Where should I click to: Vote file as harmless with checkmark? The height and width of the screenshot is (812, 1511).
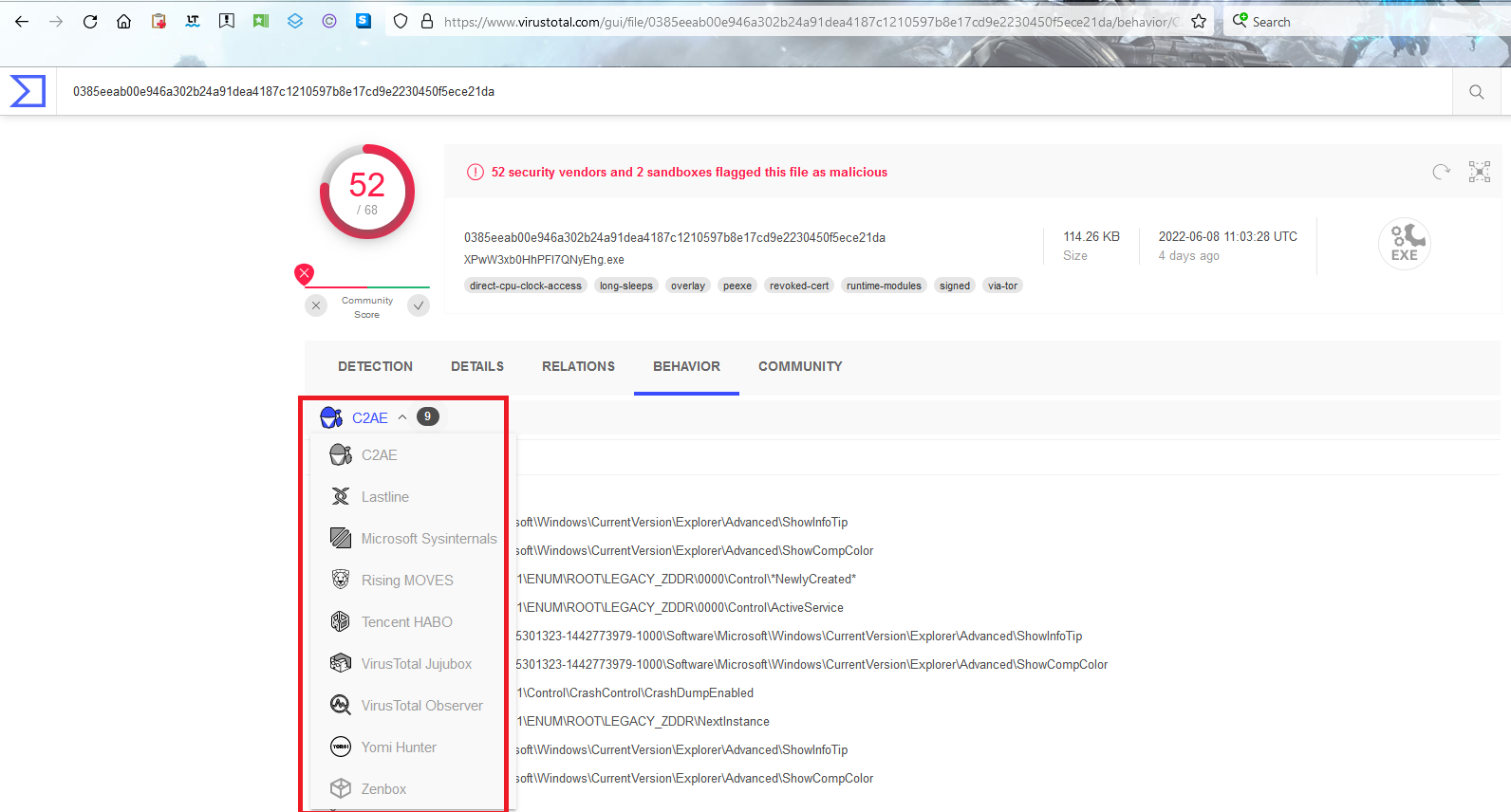(419, 305)
